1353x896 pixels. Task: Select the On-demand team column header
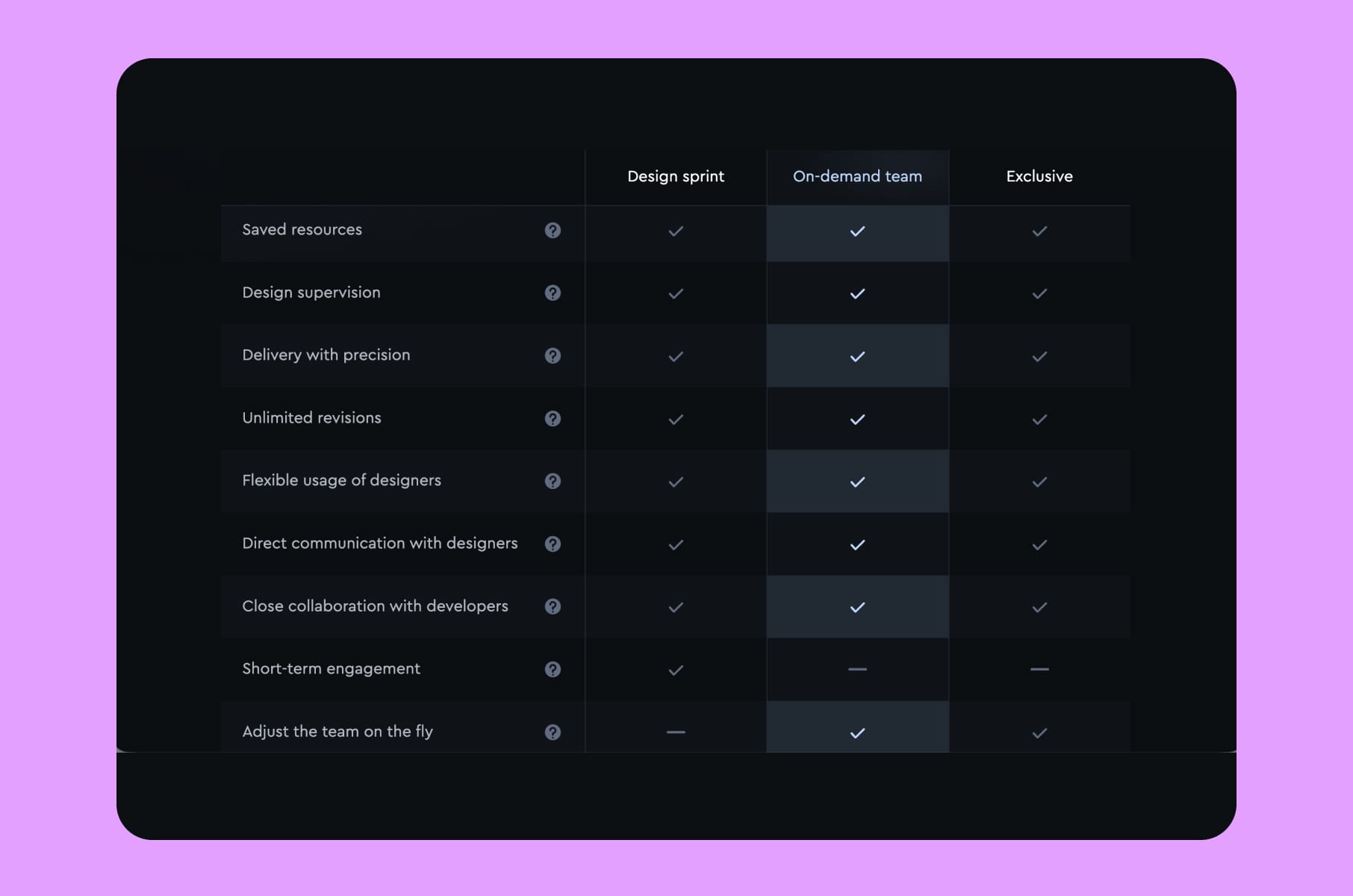tap(857, 176)
